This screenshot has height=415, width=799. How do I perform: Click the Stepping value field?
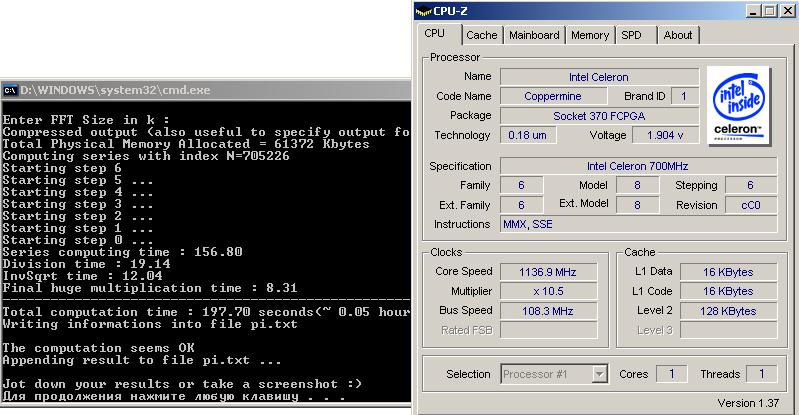(751, 185)
